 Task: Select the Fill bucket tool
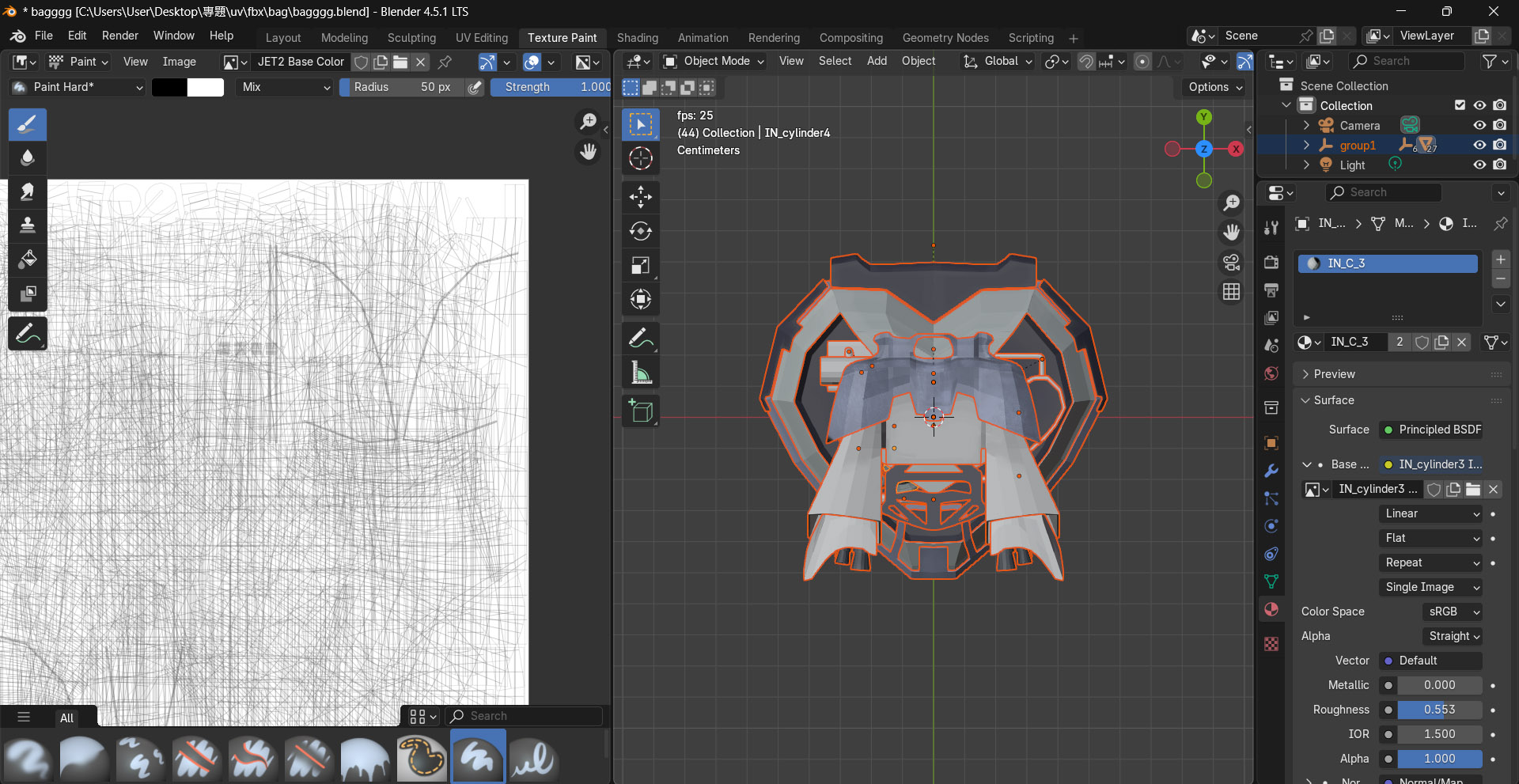28,259
